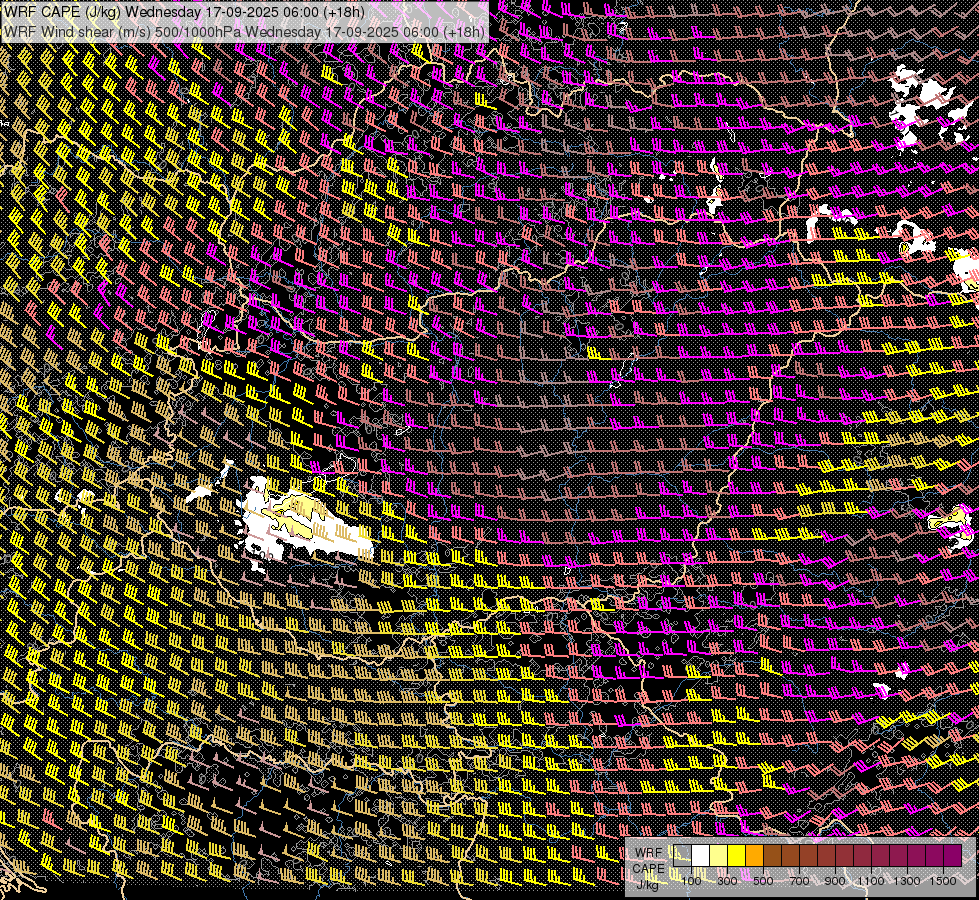979x900 pixels.
Task: Click the 1300 legend tick label
Action: [907, 881]
